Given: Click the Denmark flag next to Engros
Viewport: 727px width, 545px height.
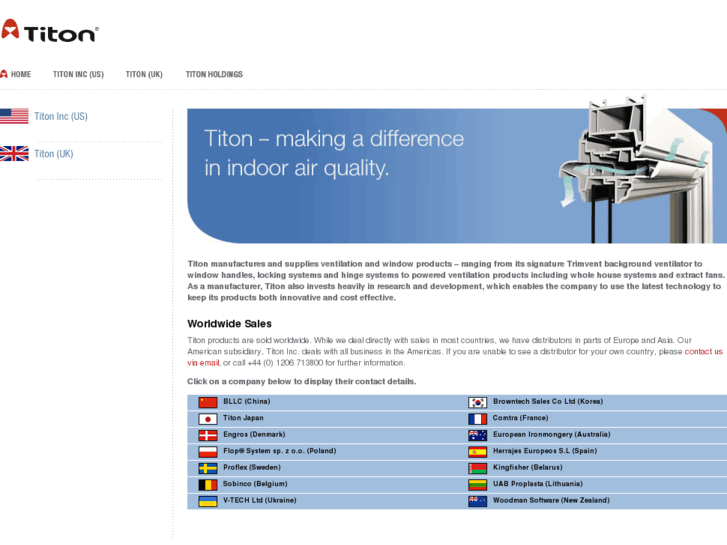Looking at the screenshot, I should (x=208, y=435).
